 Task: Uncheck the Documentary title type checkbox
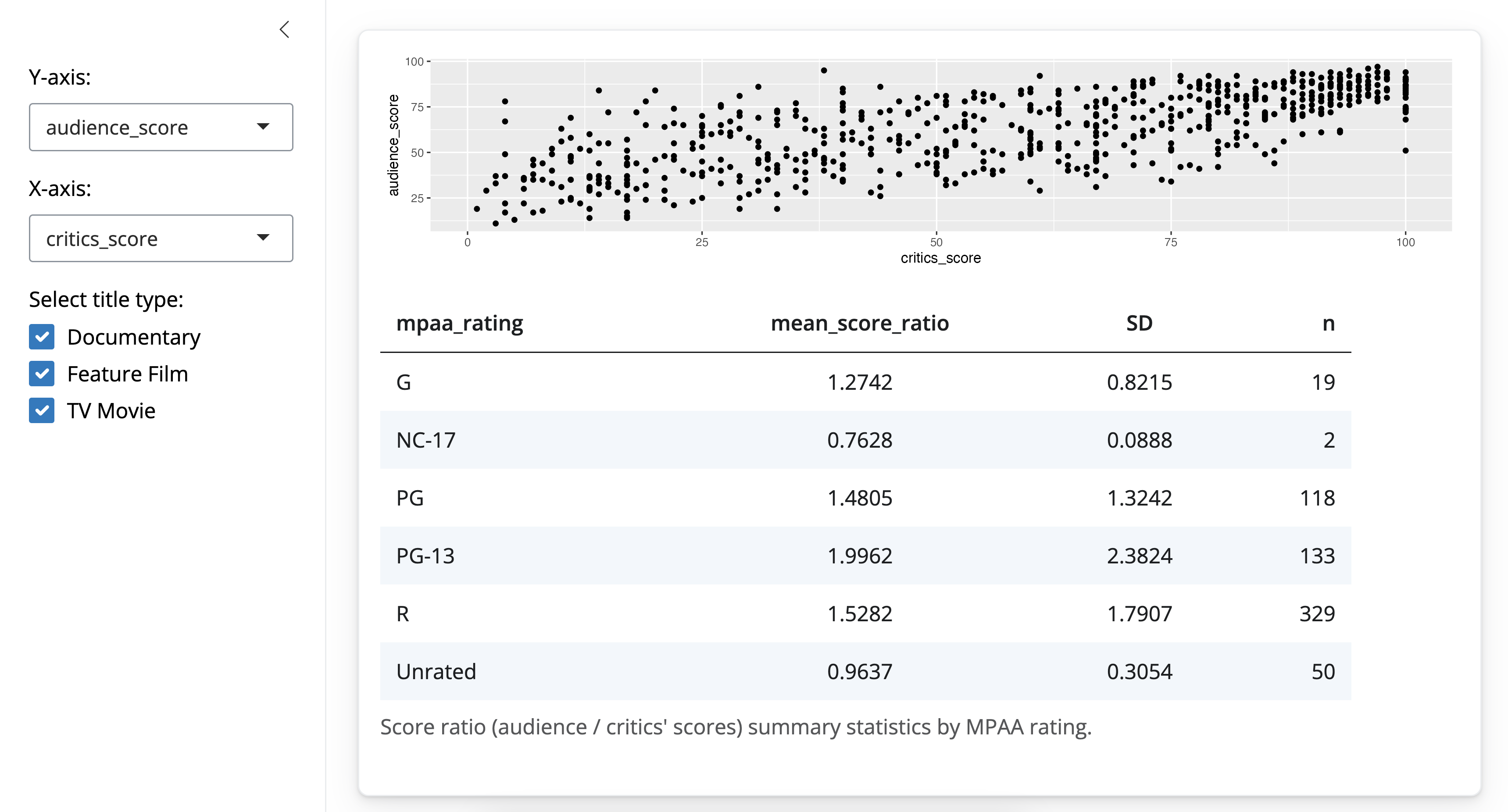click(42, 337)
